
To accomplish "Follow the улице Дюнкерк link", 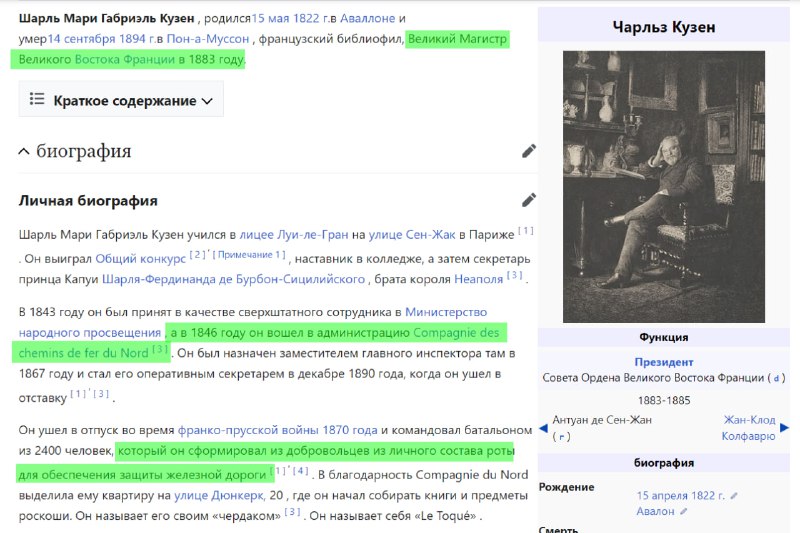I will click(219, 495).
